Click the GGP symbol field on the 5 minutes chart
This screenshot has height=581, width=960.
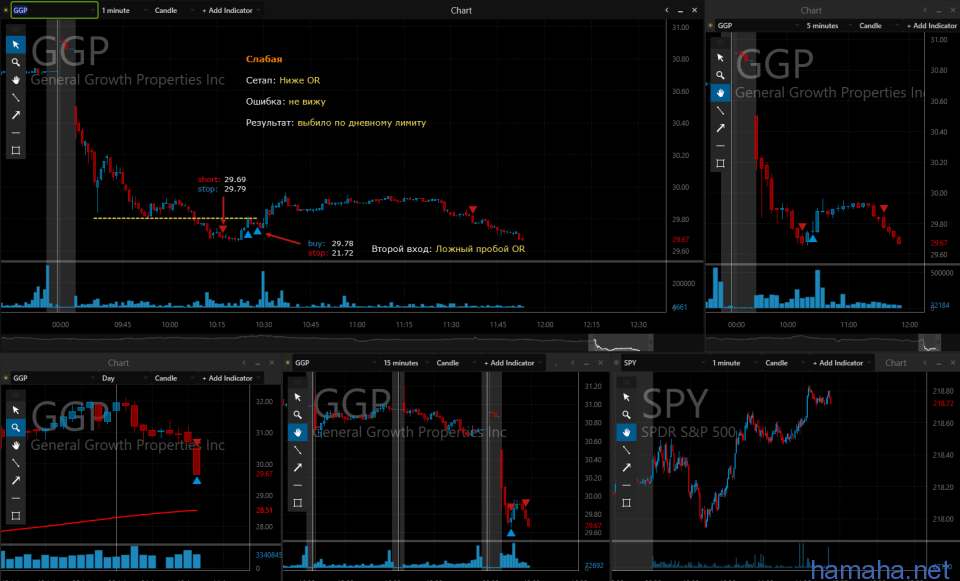(x=758, y=26)
